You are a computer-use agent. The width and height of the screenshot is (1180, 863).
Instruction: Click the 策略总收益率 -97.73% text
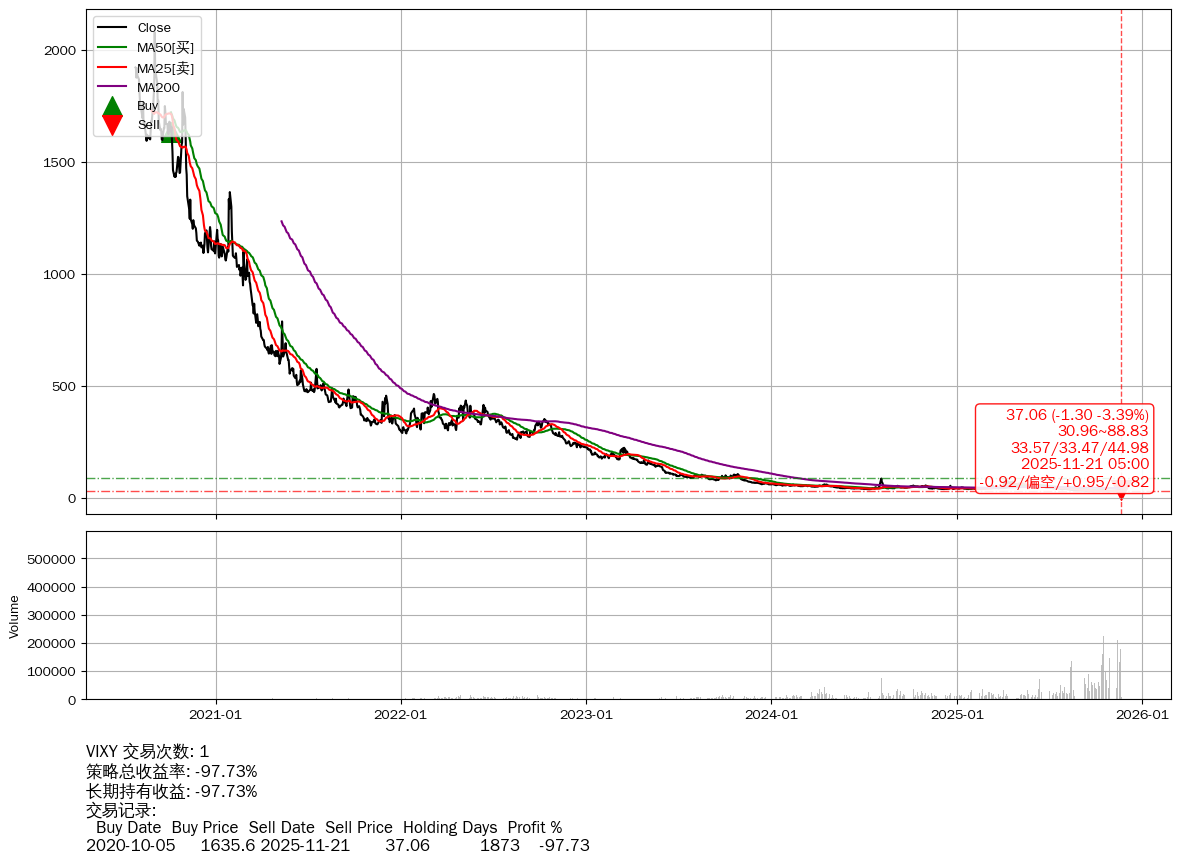click(172, 771)
